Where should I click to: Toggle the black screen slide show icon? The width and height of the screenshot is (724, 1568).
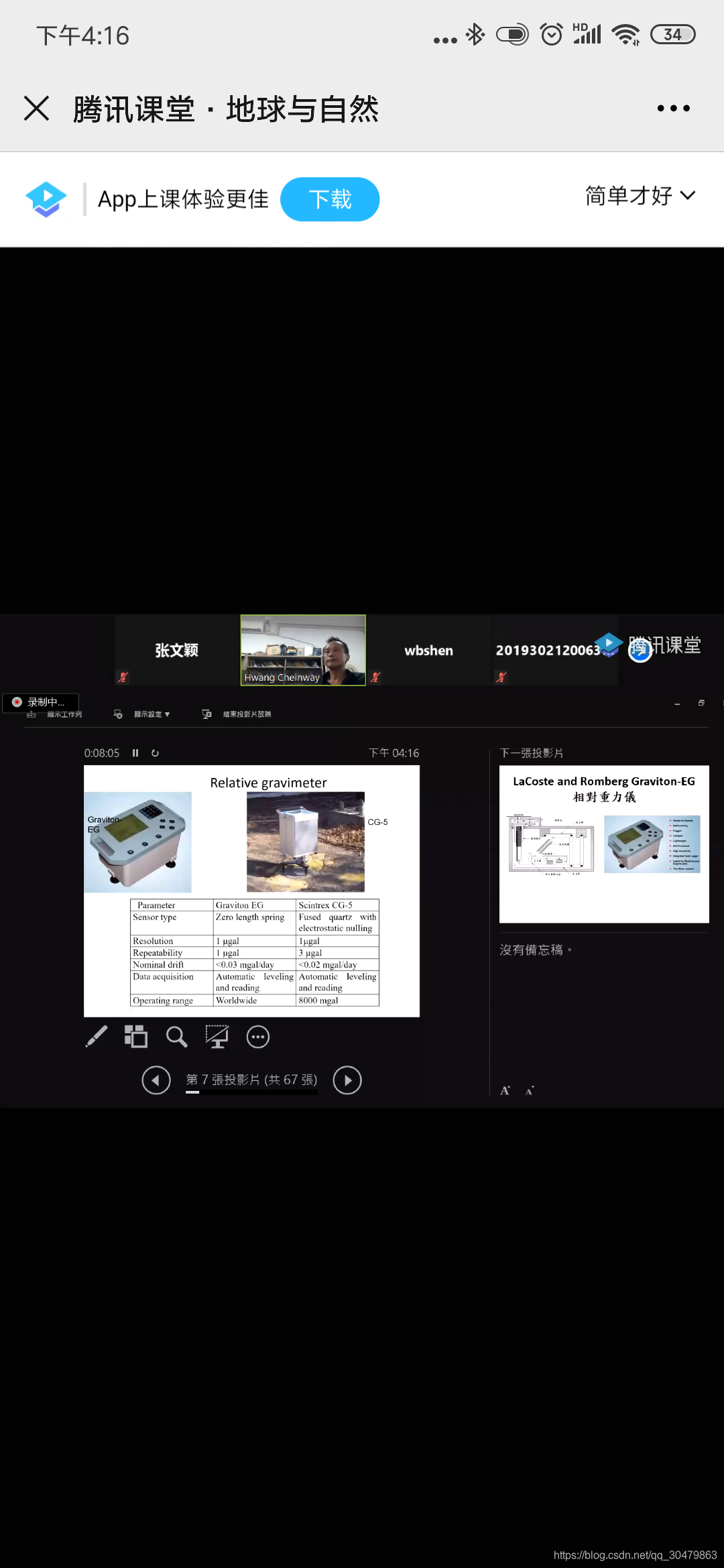point(217,1037)
